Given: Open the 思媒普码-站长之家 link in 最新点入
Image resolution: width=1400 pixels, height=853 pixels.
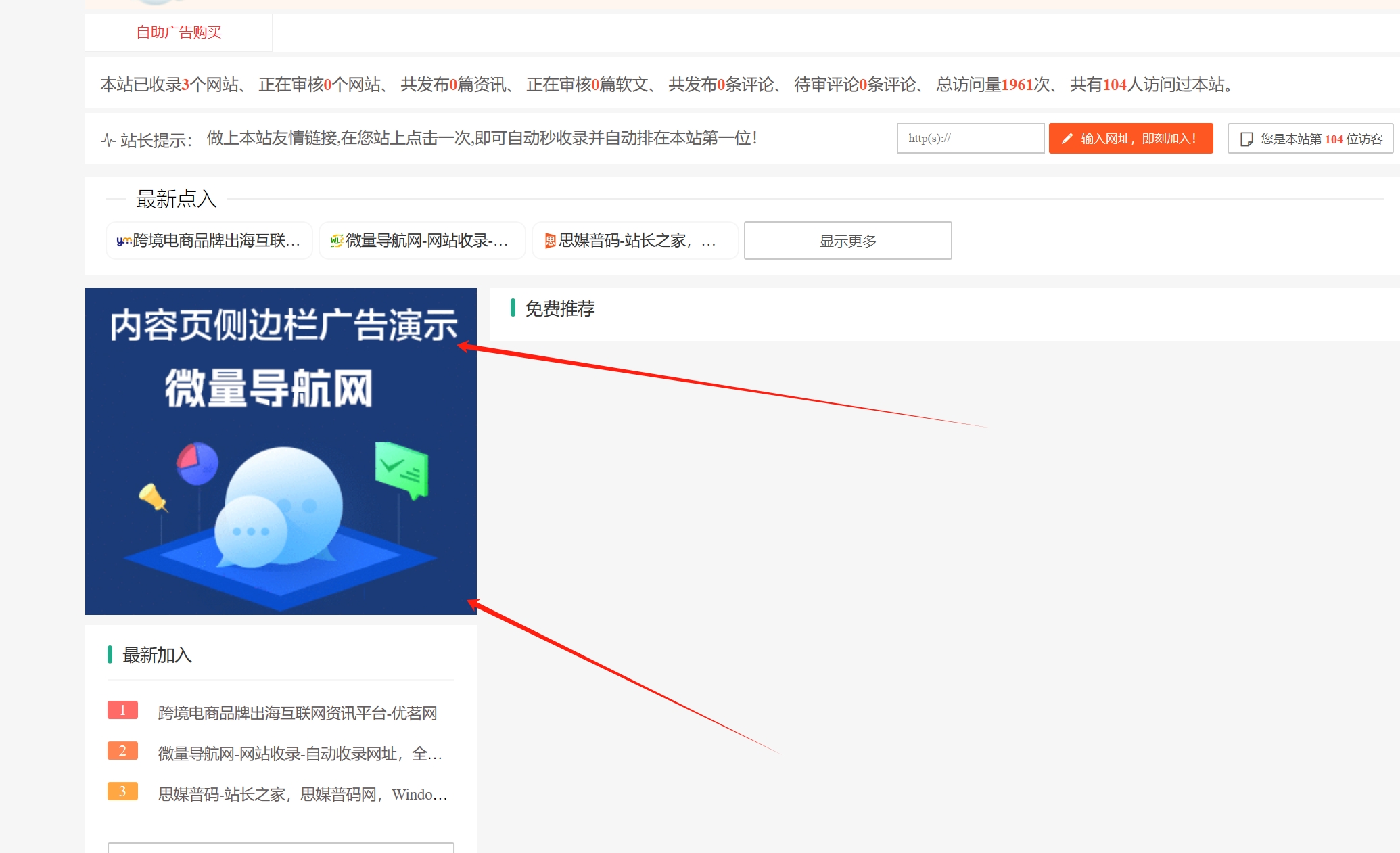Looking at the screenshot, I should tap(635, 241).
